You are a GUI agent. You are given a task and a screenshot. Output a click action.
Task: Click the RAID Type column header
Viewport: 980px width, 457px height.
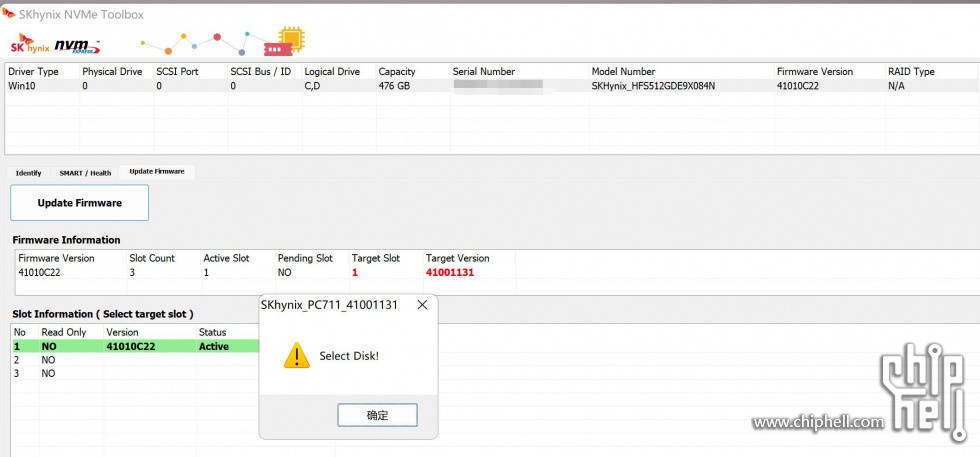[x=911, y=71]
